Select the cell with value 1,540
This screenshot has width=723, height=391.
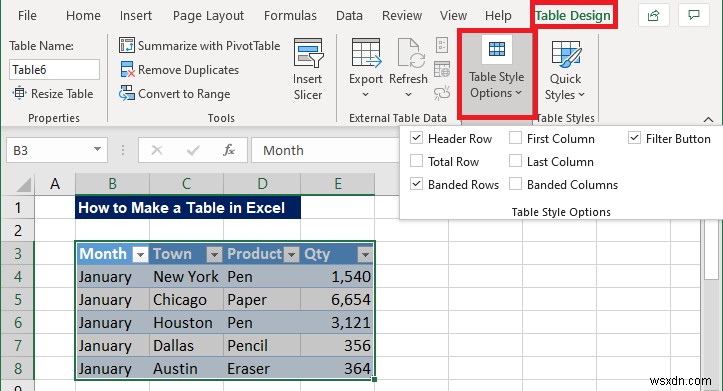(x=338, y=277)
